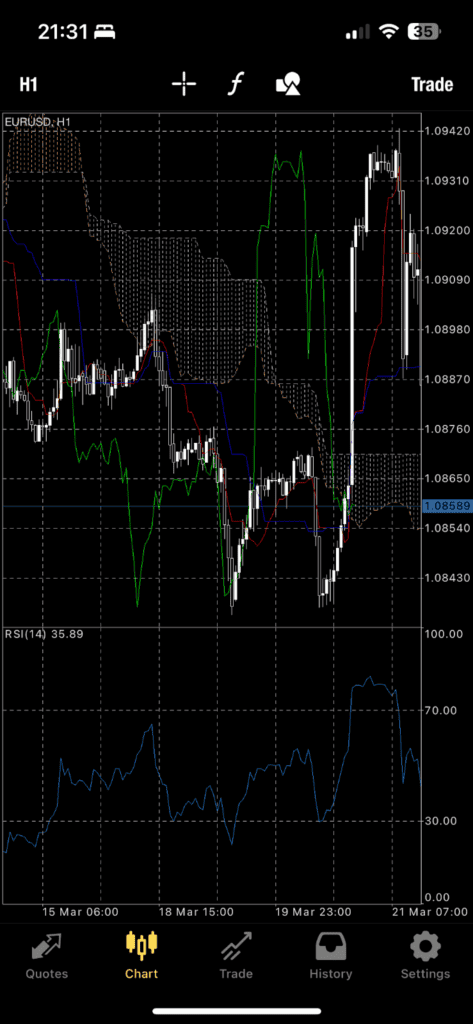Open the drawing objects shapes icon
Image resolution: width=473 pixels, height=1024 pixels.
coord(288,84)
